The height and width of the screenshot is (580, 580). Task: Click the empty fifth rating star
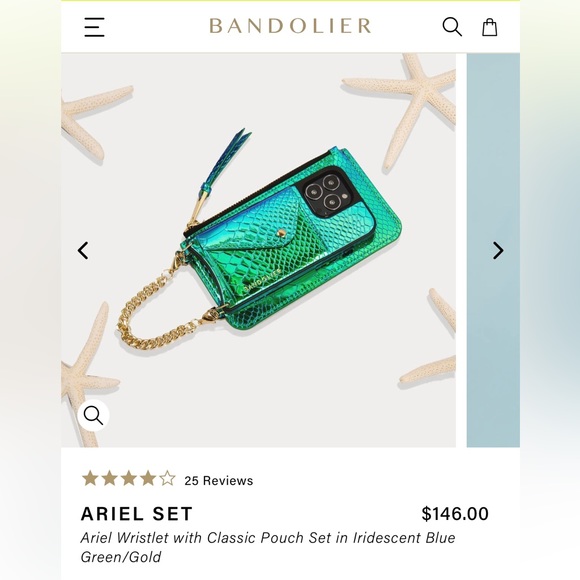[x=167, y=478]
